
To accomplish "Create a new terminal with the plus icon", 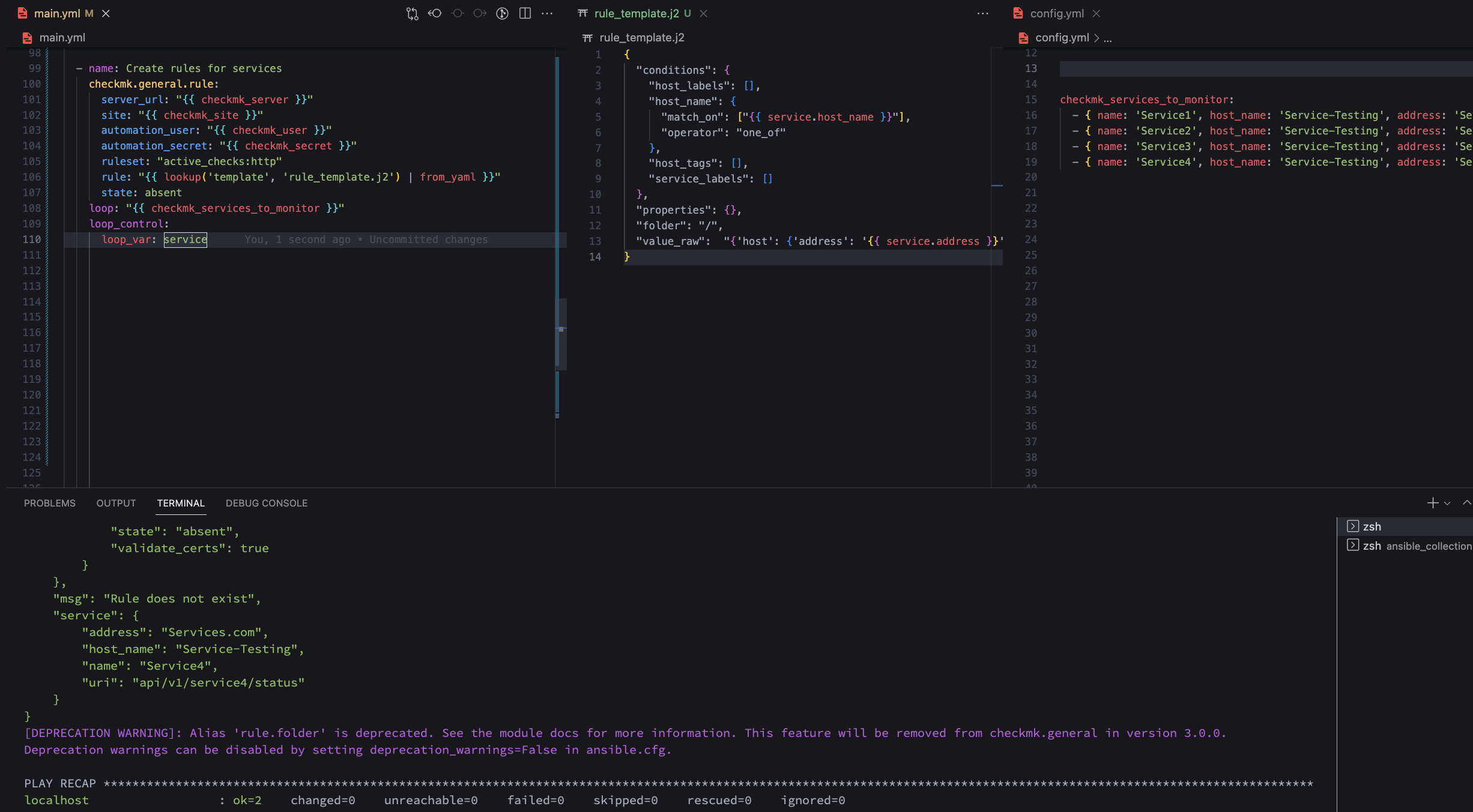I will (1433, 503).
